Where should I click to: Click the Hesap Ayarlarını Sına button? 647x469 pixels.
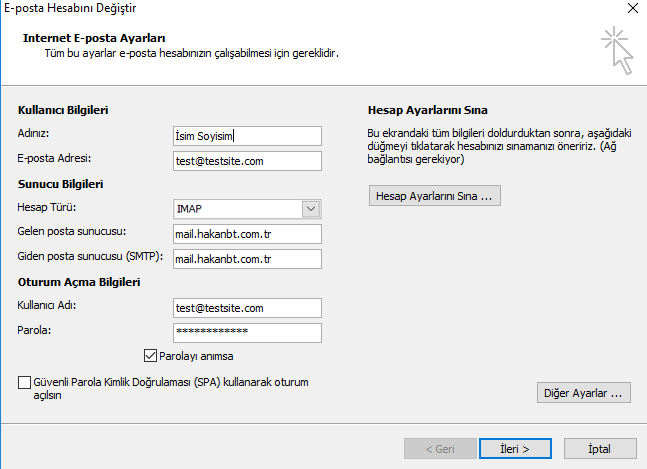(434, 196)
